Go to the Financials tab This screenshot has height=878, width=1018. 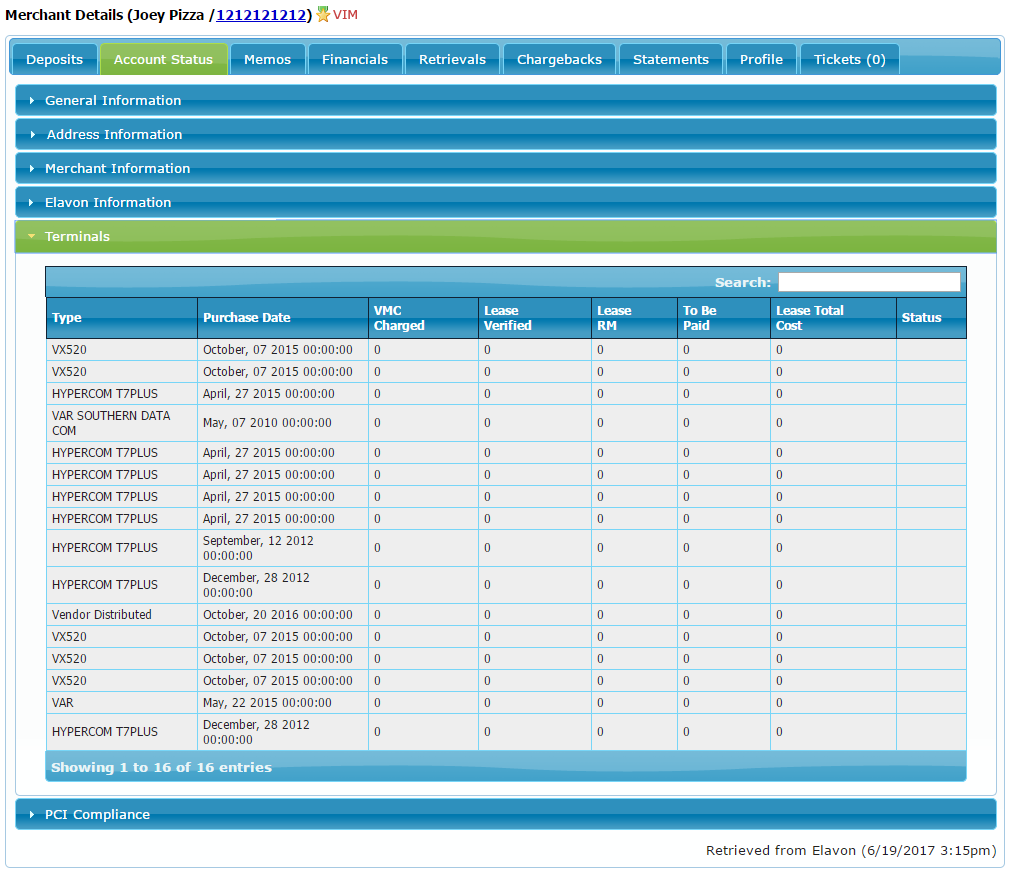coord(354,59)
